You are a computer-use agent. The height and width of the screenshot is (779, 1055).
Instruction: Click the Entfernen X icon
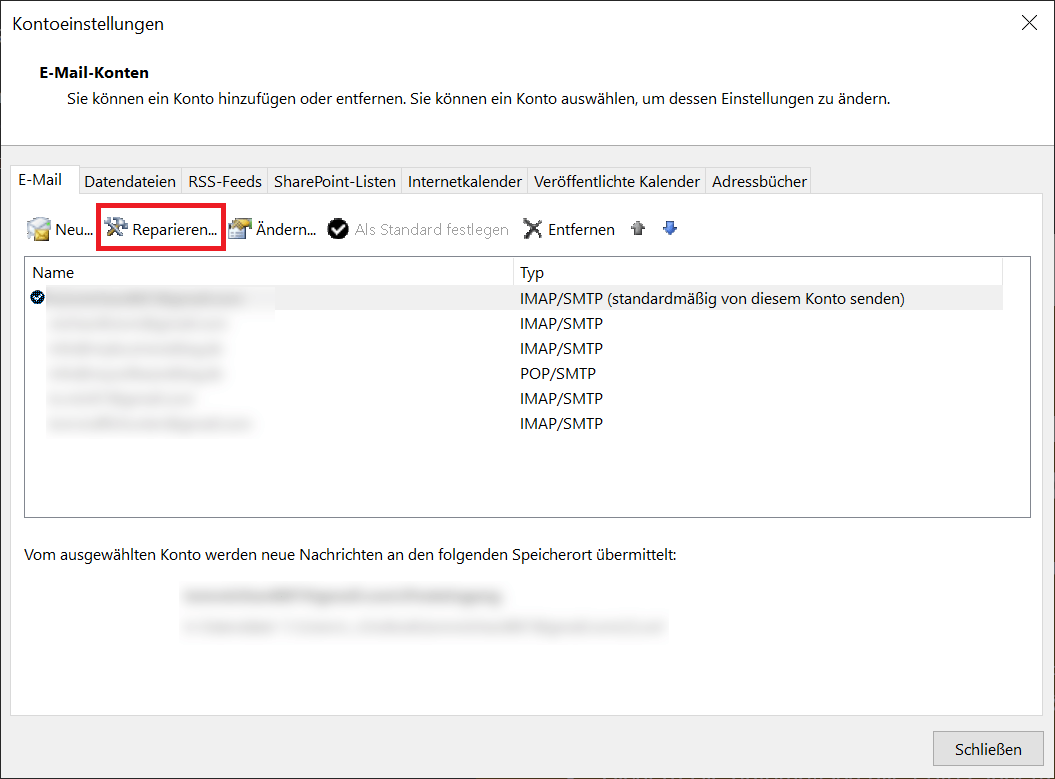[x=532, y=229]
